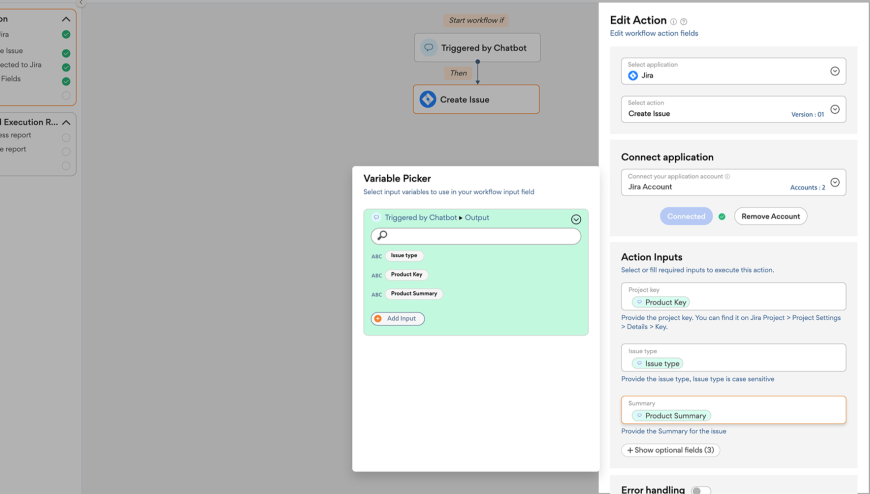Click the magnifier icon in Variable Picker search

[x=382, y=236]
